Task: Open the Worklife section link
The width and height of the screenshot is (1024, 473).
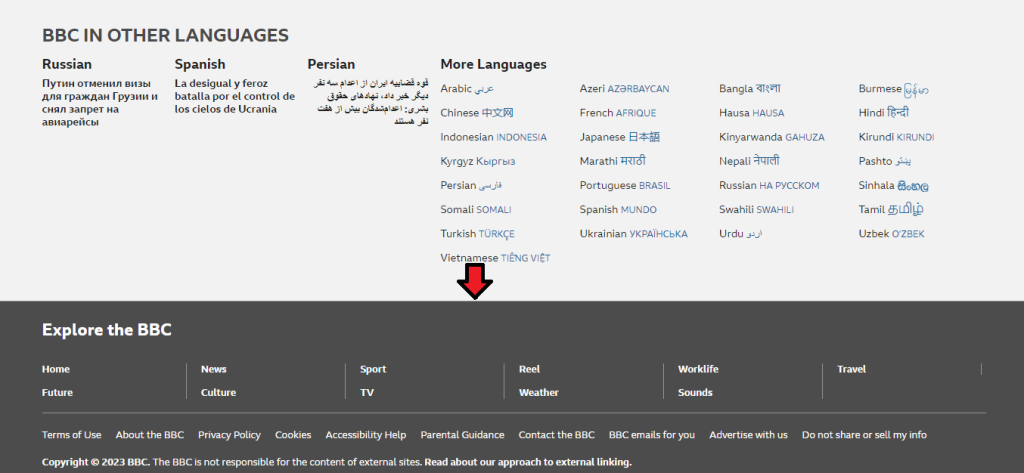Action: tap(697, 369)
